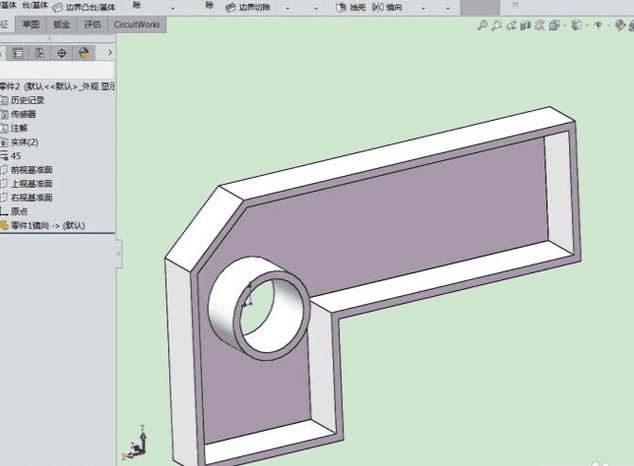This screenshot has width=634, height=466.
Task: Open the Display Style cube icon
Action: [576, 25]
